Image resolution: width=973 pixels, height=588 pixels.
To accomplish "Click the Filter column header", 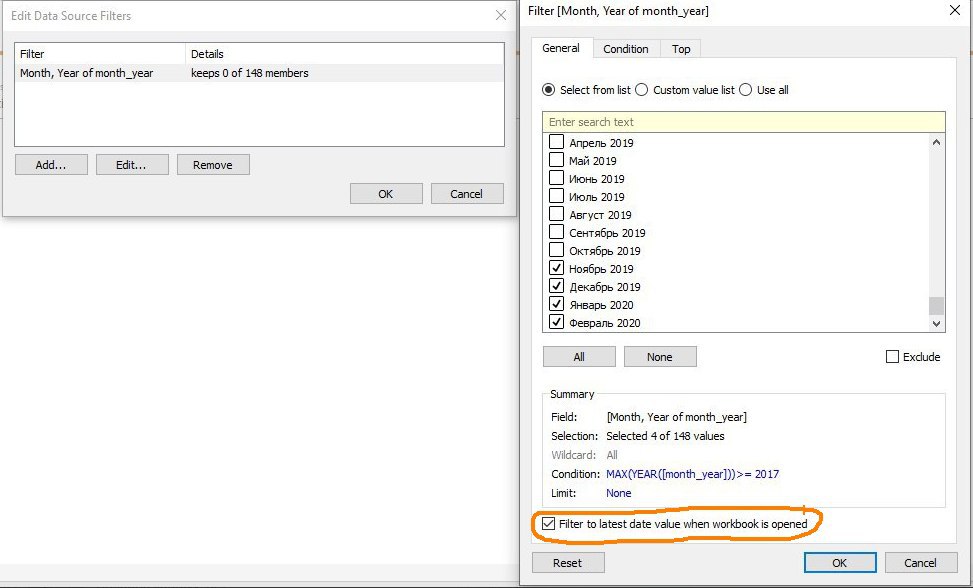I will [x=100, y=54].
